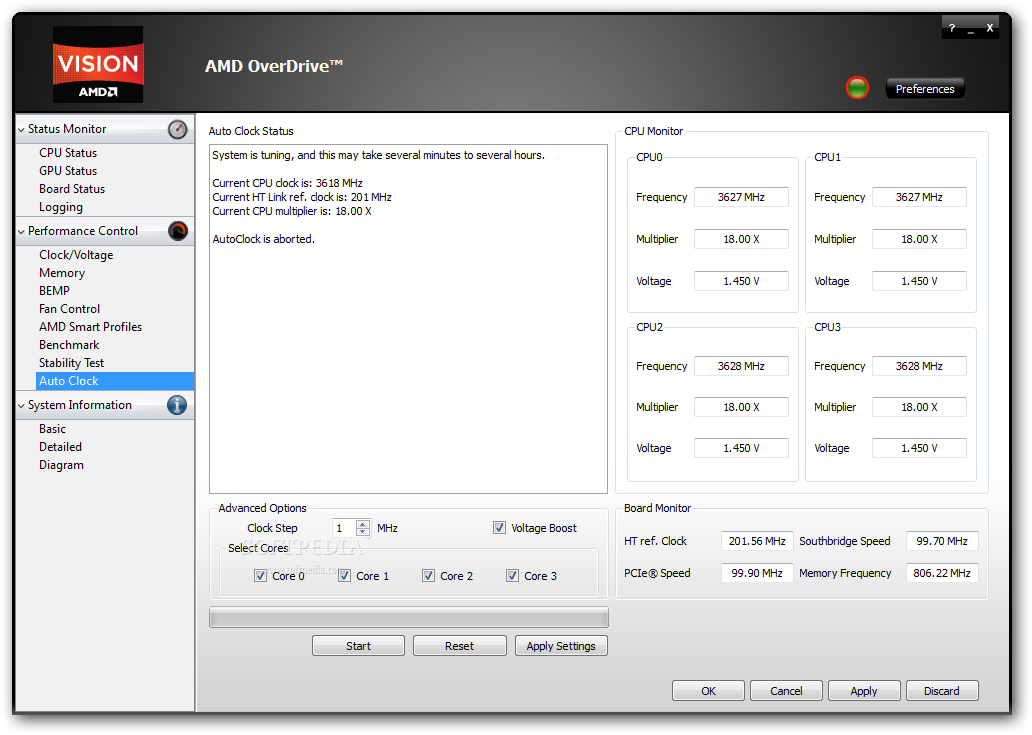Open Detailed system information
Image resolution: width=1032 pixels, height=735 pixels.
[x=60, y=447]
